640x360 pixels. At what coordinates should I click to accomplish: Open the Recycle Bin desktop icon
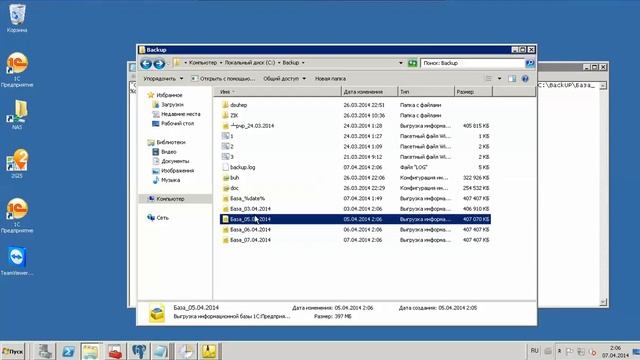[x=17, y=17]
